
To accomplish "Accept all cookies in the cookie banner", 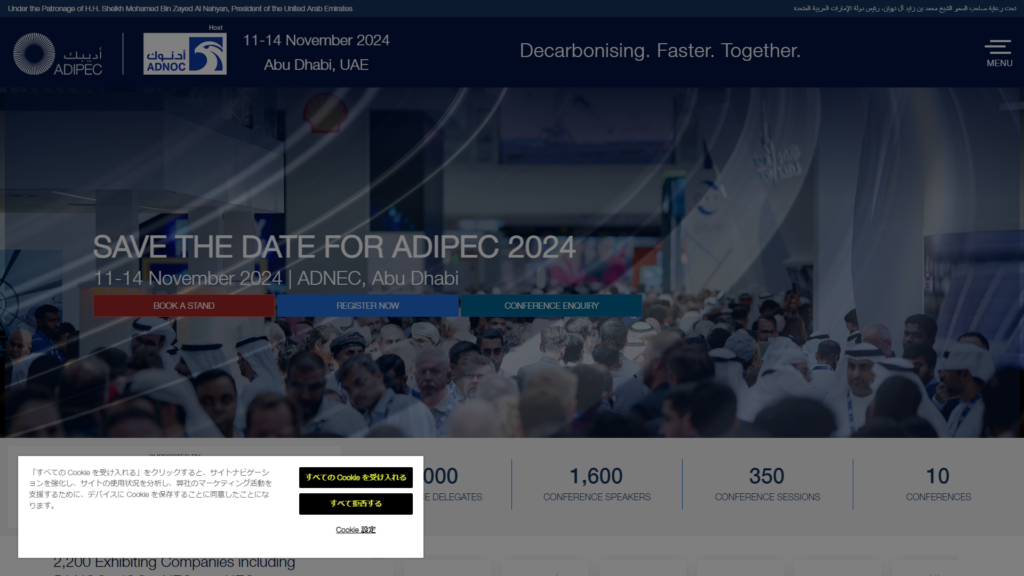I will point(356,477).
